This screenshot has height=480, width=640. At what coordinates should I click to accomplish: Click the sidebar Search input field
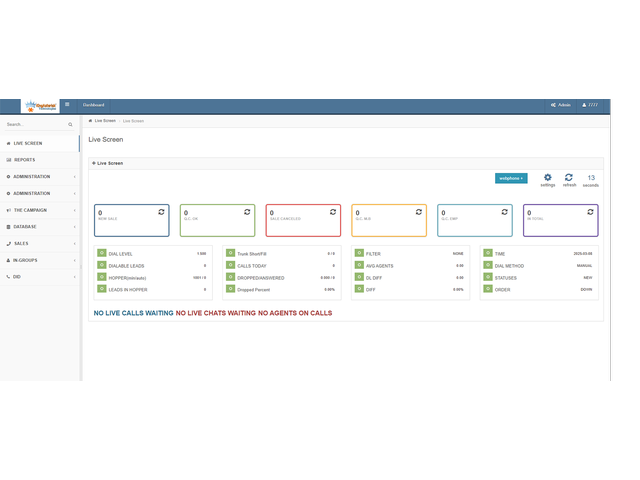pyautogui.click(x=34, y=125)
